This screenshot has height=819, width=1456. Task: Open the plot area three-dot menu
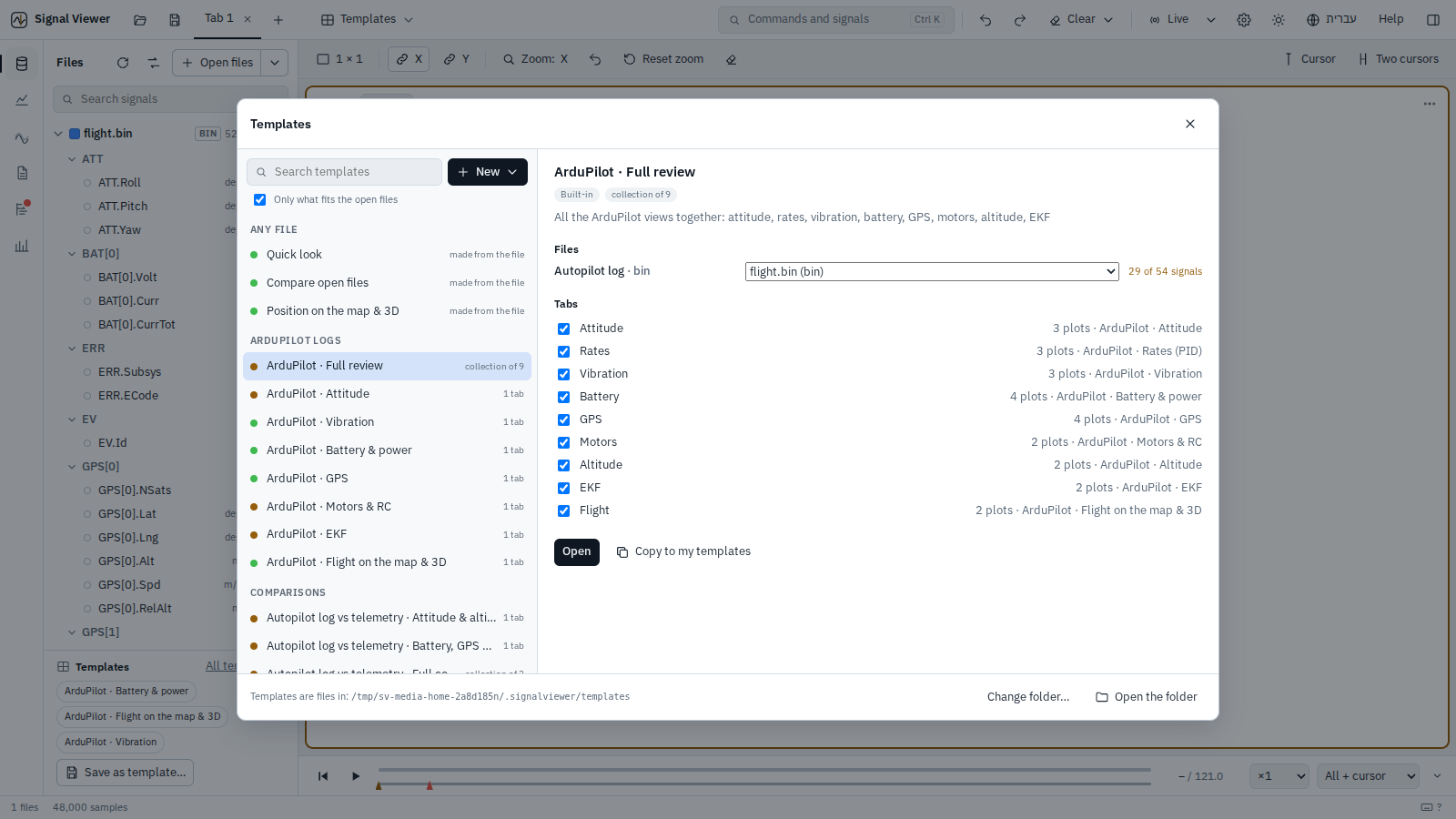coord(1430,104)
